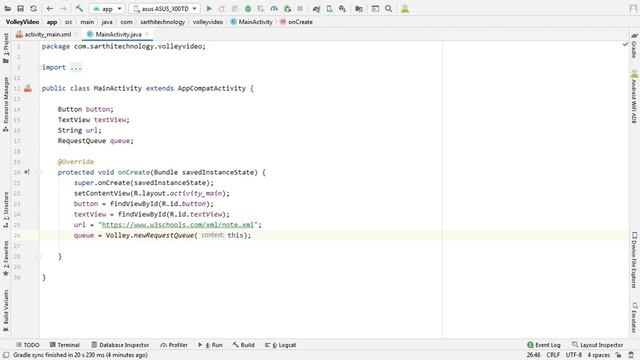Open the Logcat tool window
The height and width of the screenshot is (360, 640).
click(280, 345)
